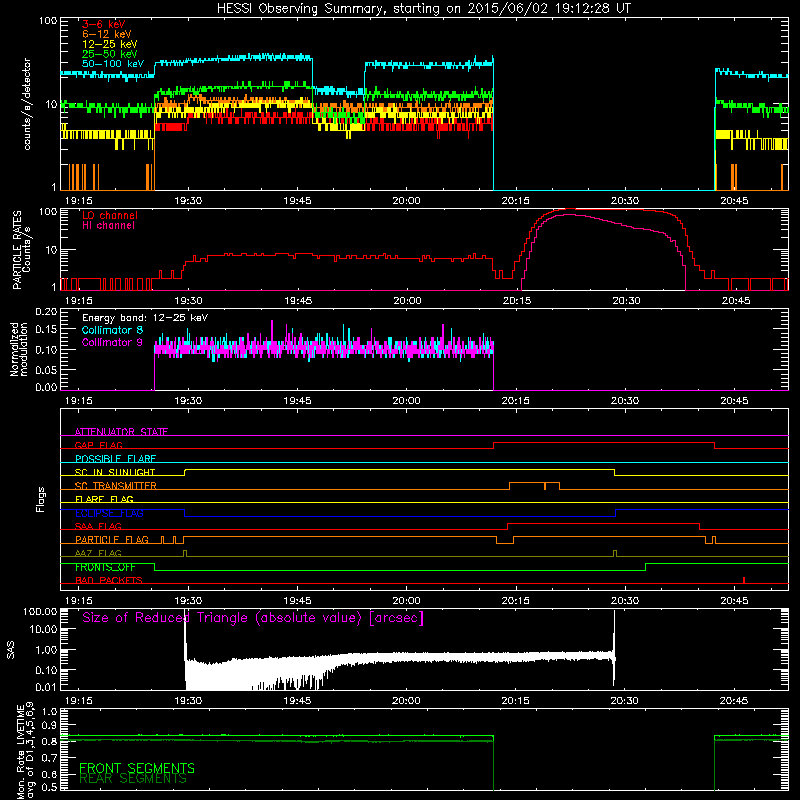Click the "Energy band: 12-25 keV" caption
Screen dimensions: 800x800
[145, 318]
